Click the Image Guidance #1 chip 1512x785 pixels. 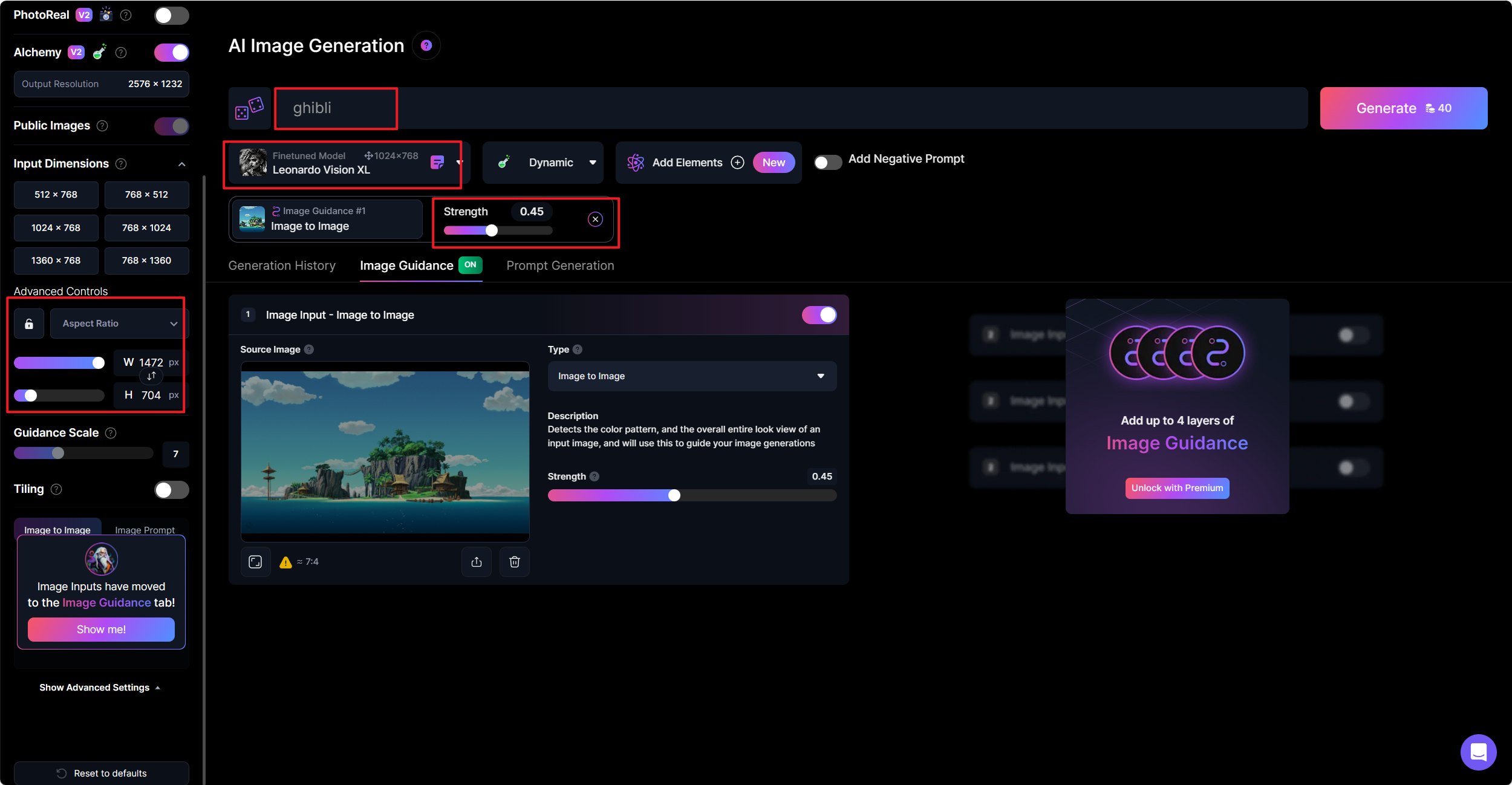tap(327, 220)
